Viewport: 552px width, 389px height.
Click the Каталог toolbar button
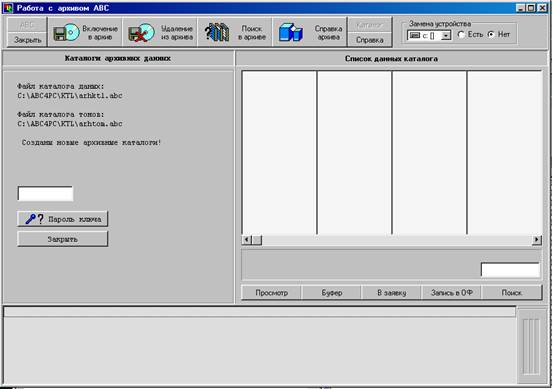[369, 25]
